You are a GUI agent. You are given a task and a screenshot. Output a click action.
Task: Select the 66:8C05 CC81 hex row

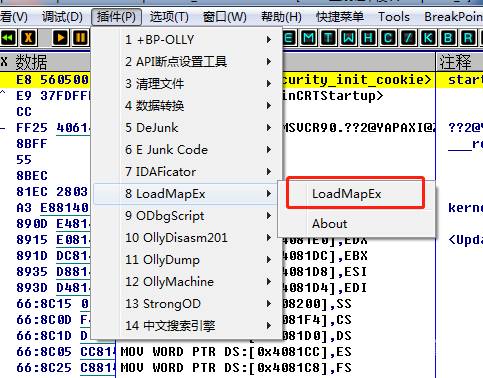point(65,352)
